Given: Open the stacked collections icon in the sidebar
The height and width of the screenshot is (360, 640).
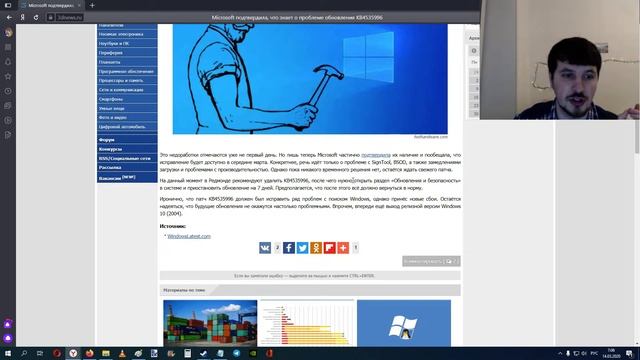Looking at the screenshot, I should tap(8, 106).
